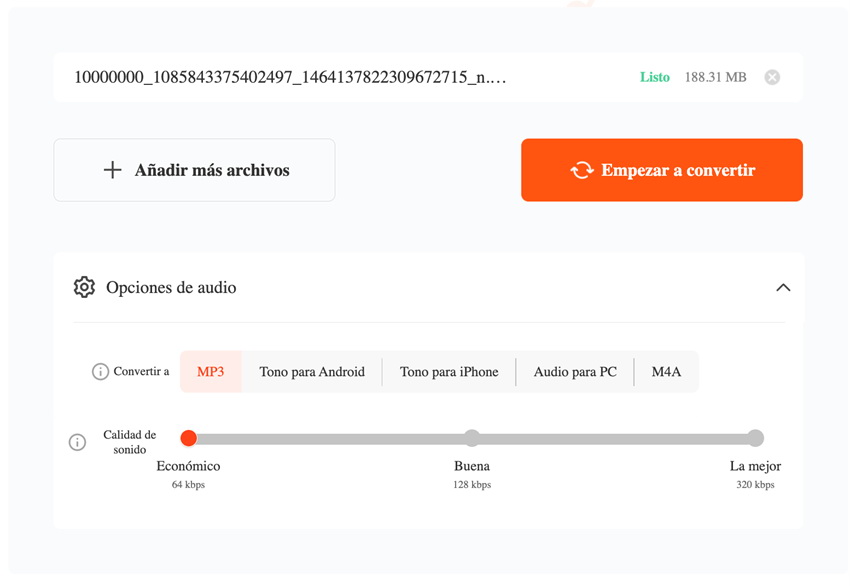
Task: Start conversion with Empezar a convertir
Action: [x=662, y=170]
